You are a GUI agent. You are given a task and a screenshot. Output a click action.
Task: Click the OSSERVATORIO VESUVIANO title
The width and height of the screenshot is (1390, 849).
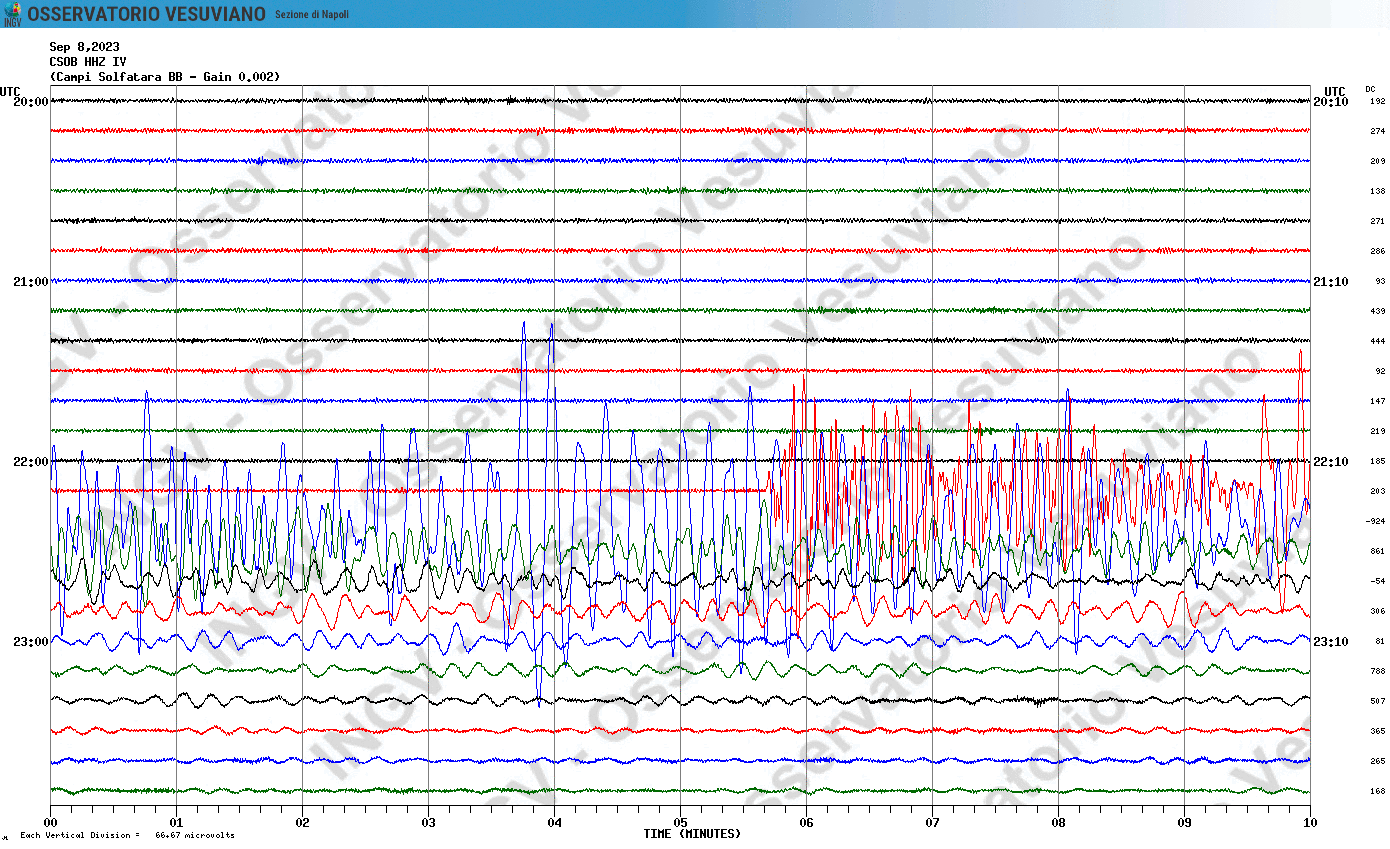147,14
